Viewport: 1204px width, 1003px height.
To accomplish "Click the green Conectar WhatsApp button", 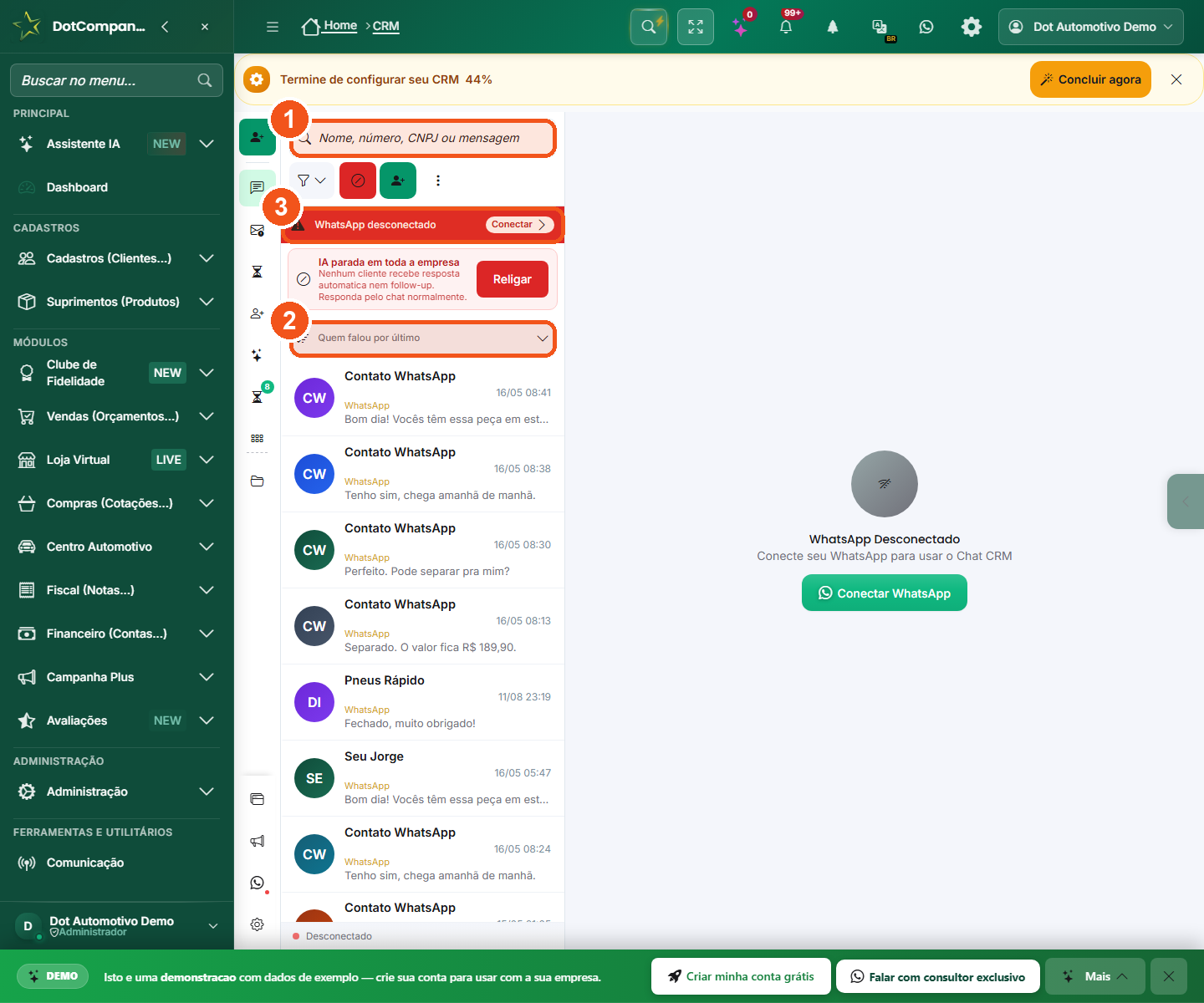I will point(885,593).
